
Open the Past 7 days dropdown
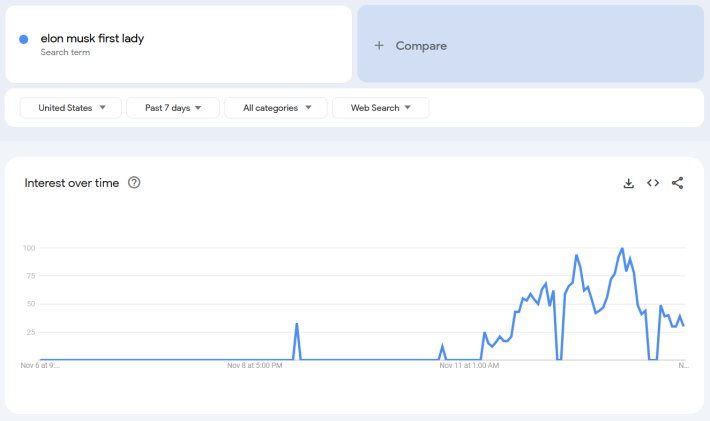point(173,108)
